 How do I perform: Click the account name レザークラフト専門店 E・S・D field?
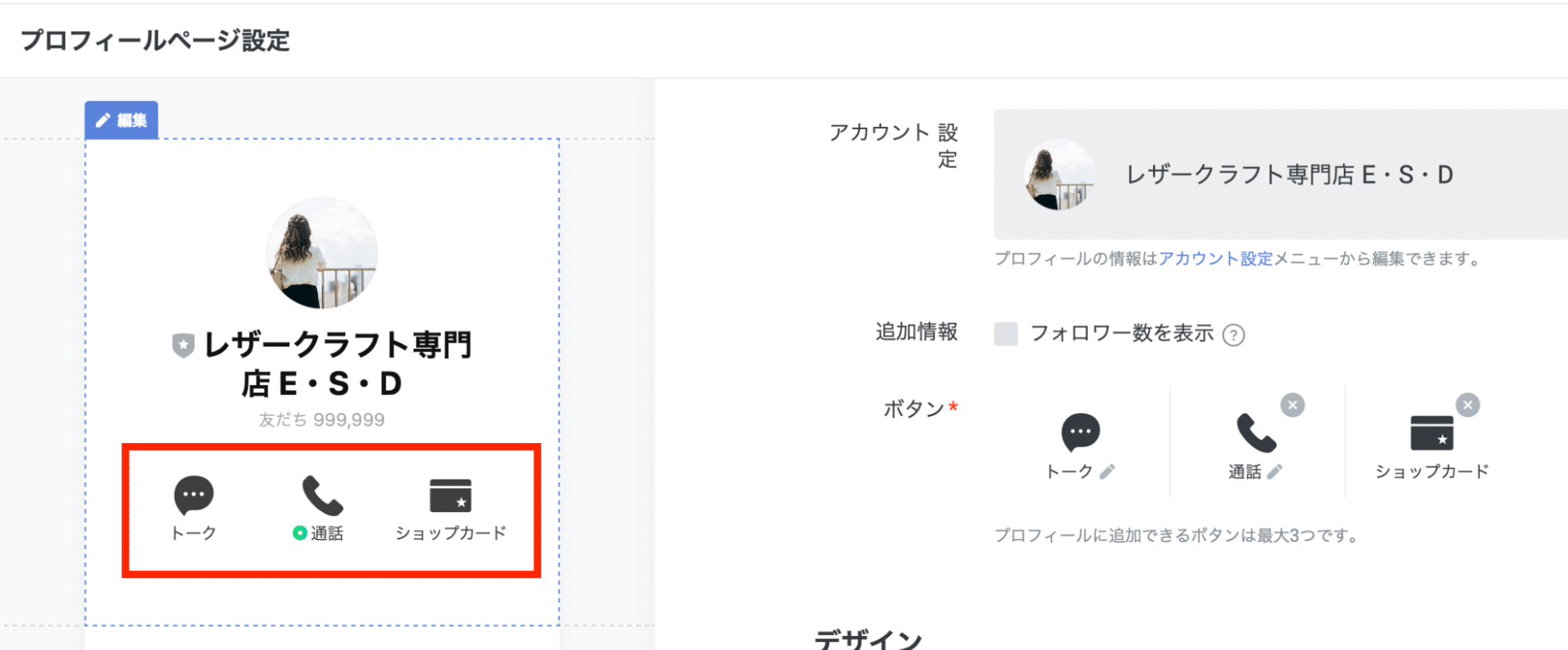click(1290, 175)
